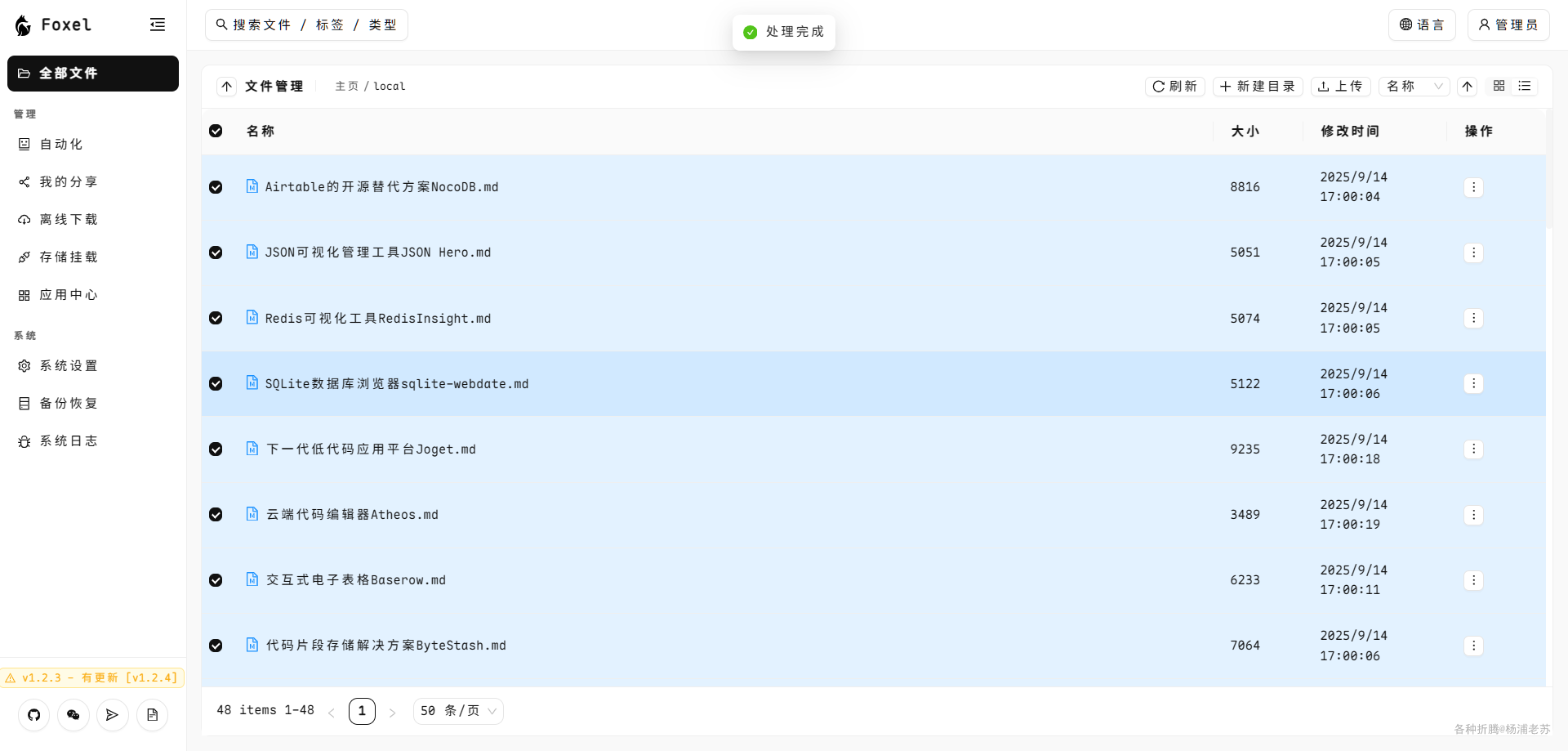Open actions menu for Baserow.md row

1473,580
